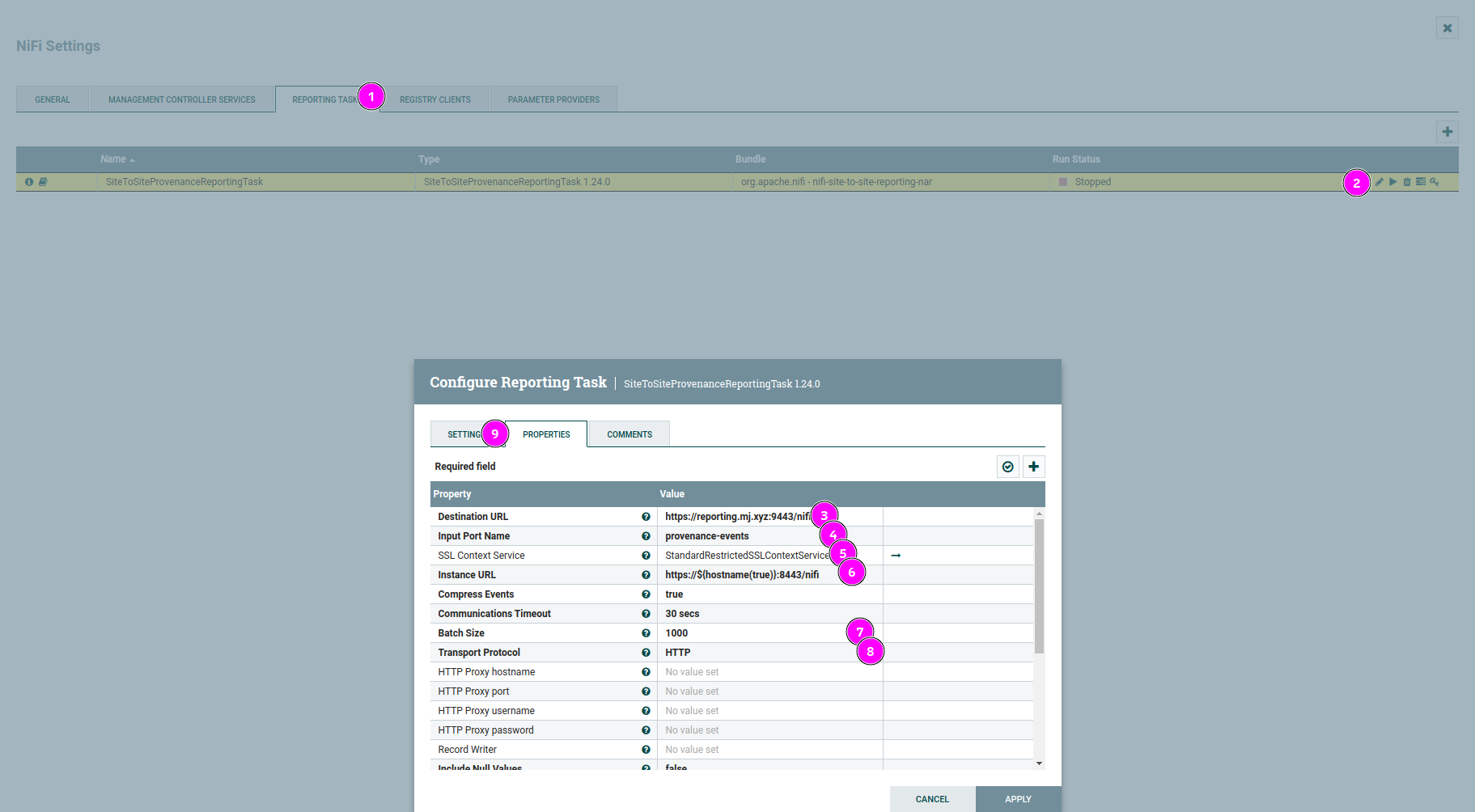
Task: Edit the SiteToSiteProvenanceReportingTask with the pencil icon
Action: pyautogui.click(x=1380, y=182)
